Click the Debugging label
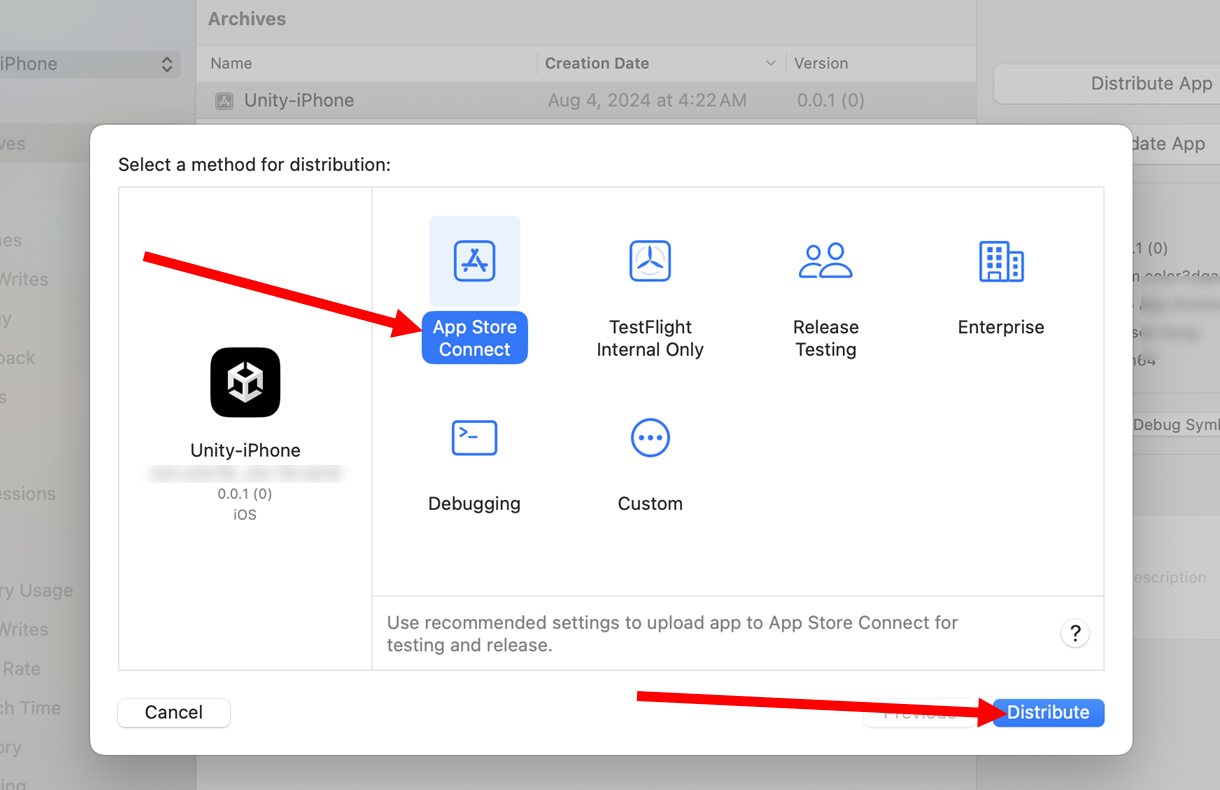 [474, 503]
